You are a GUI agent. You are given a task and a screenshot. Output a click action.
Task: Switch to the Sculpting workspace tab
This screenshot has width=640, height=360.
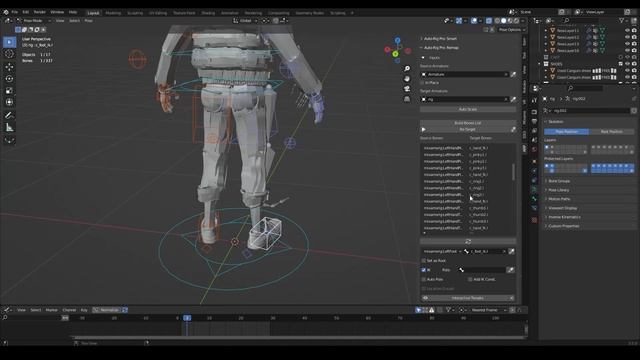coord(135,13)
